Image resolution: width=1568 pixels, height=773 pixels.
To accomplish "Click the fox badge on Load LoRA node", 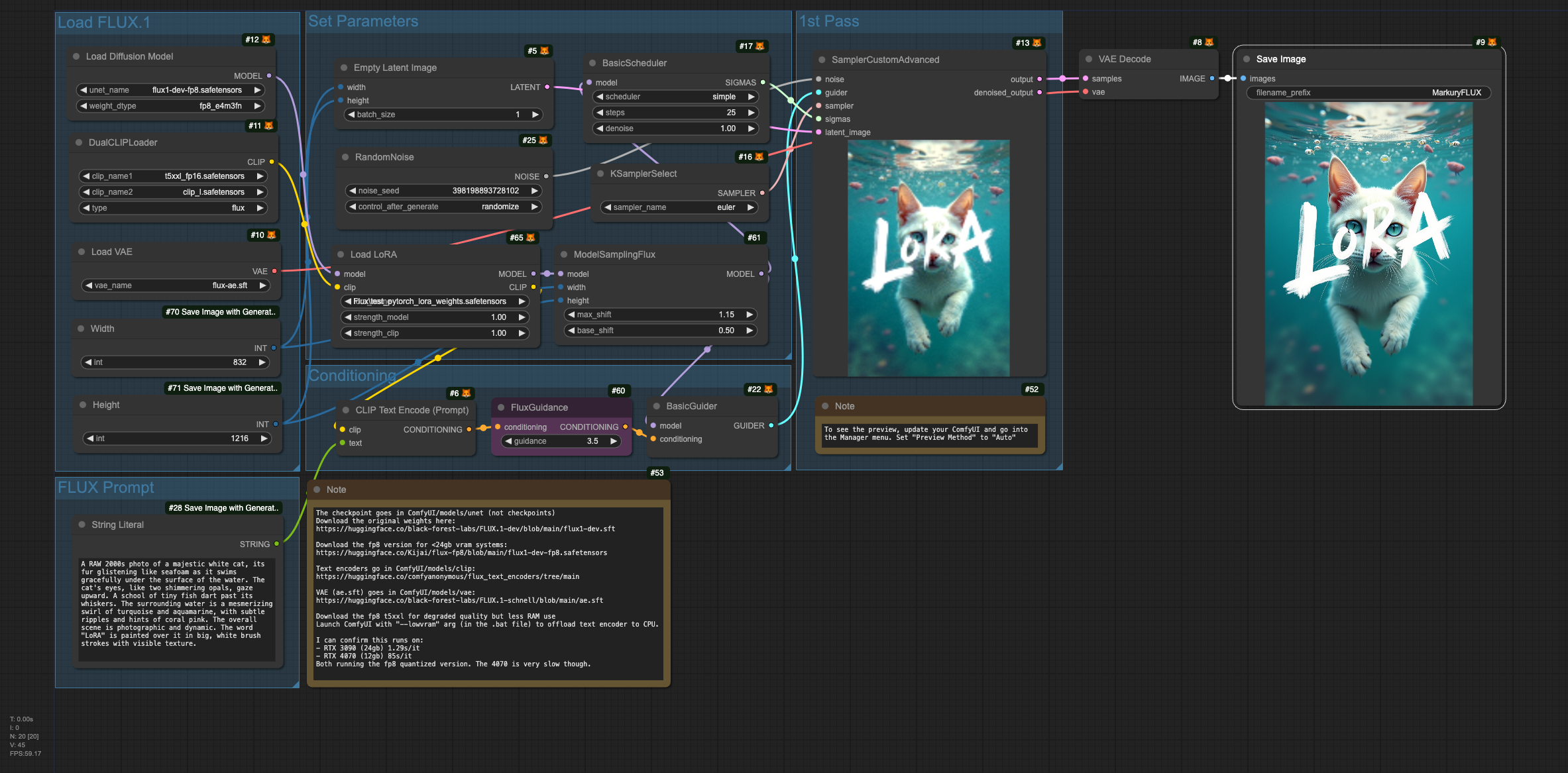I will (x=530, y=238).
